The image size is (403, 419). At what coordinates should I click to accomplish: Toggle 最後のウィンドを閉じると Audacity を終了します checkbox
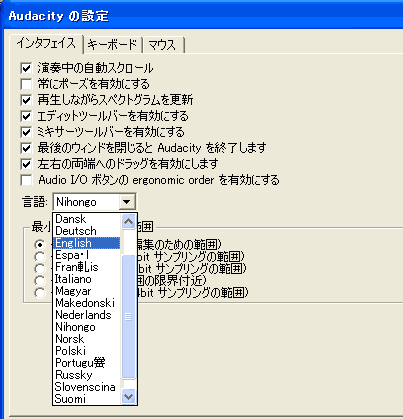[x=26, y=148]
